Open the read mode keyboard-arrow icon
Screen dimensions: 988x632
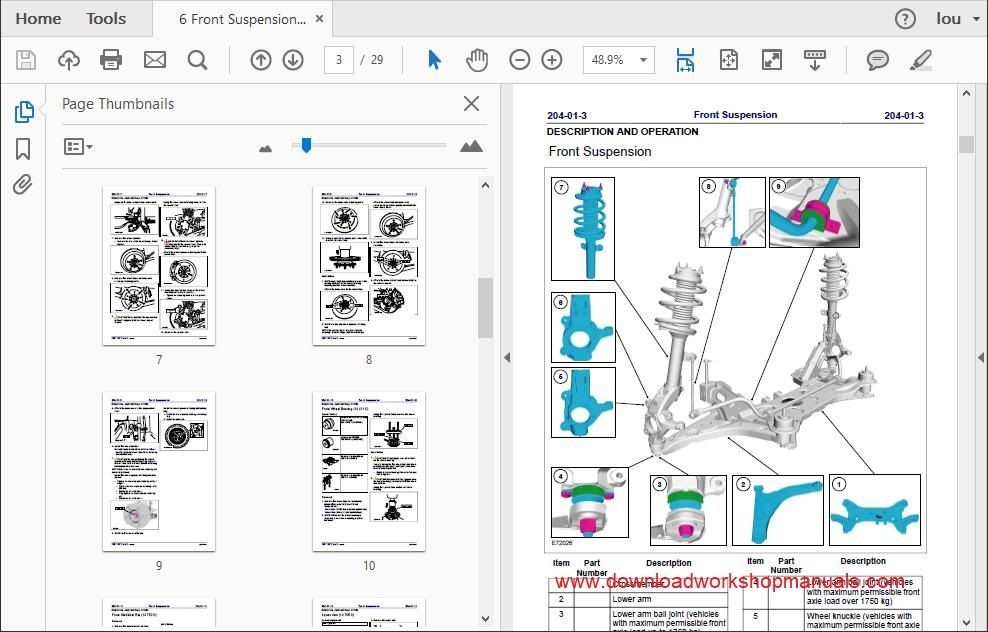815,60
